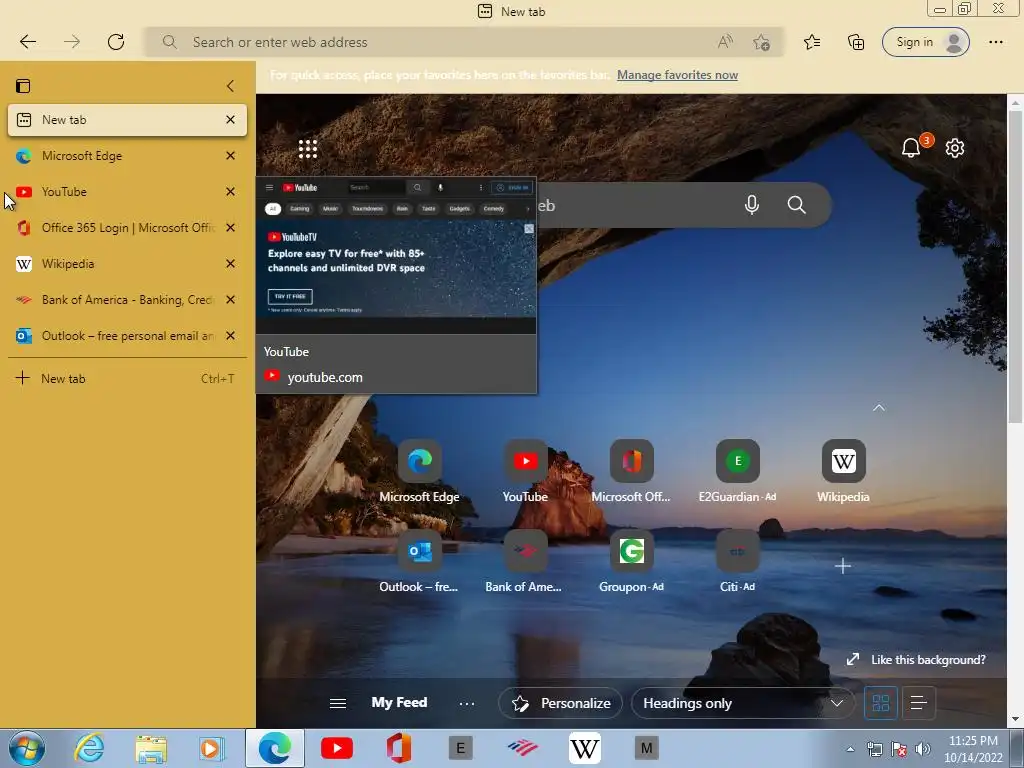Click the web search magnifier icon
Image resolution: width=1024 pixels, height=768 pixels.
(x=796, y=205)
